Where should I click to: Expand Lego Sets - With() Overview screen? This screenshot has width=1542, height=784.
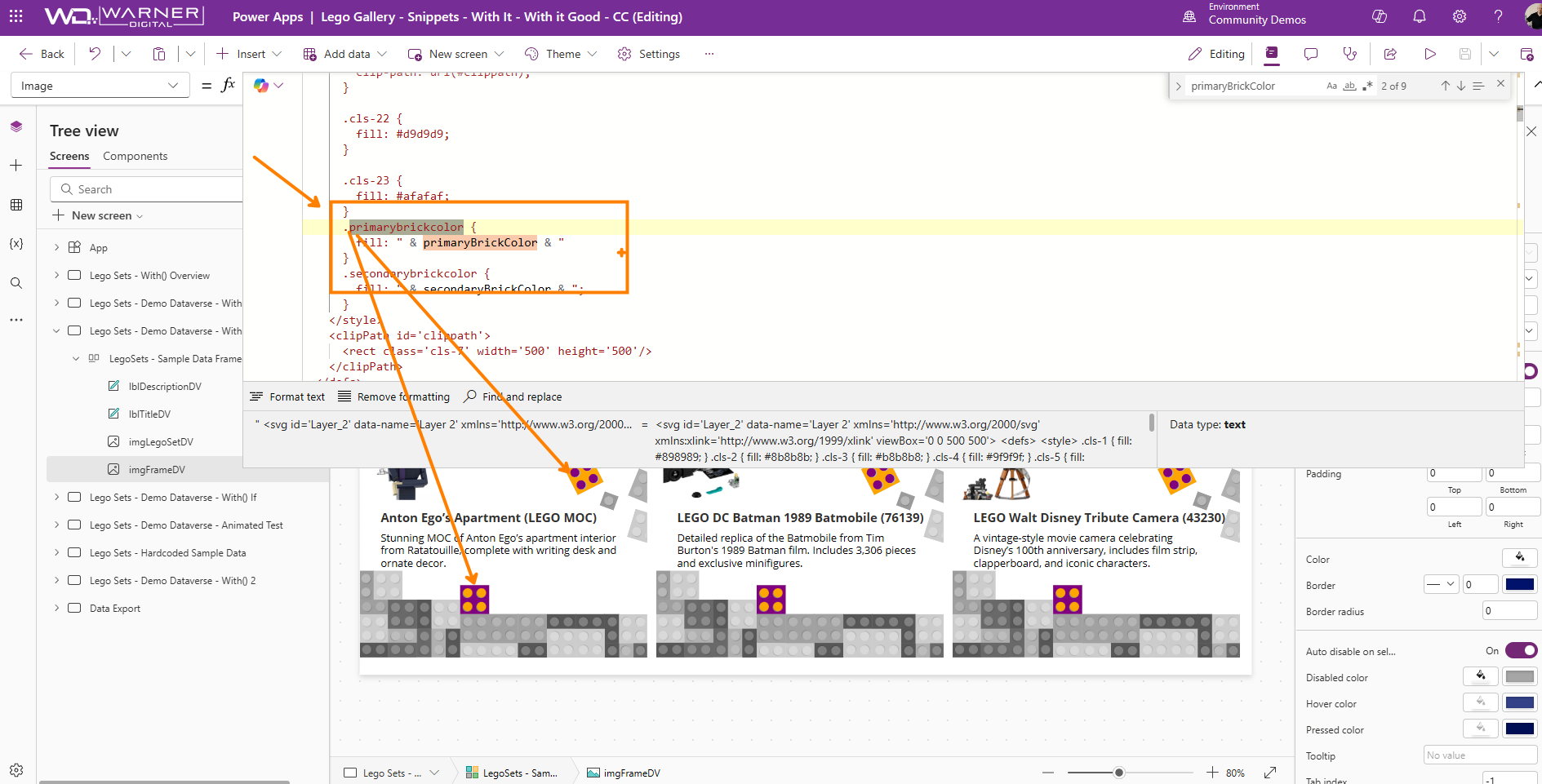pyautogui.click(x=56, y=275)
